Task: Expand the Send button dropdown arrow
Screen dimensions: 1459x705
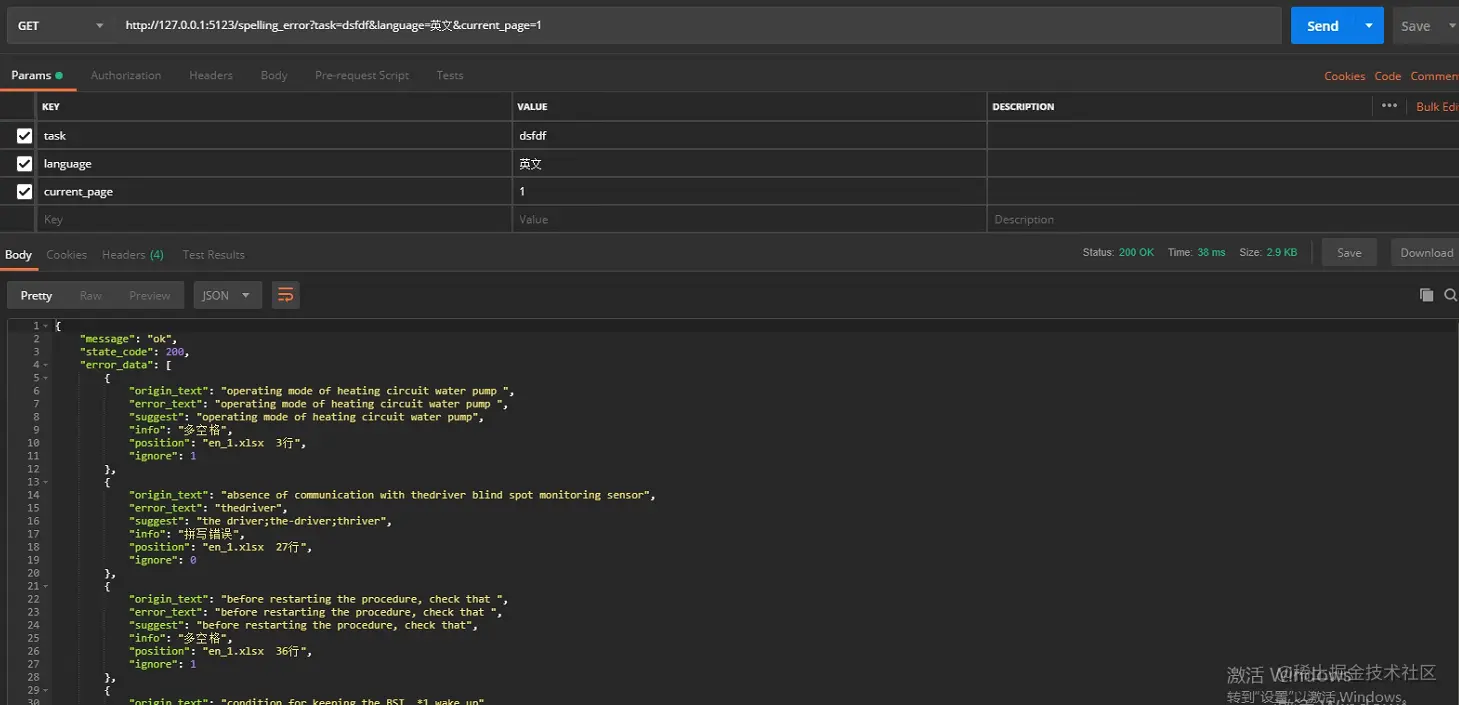Action: 1368,26
